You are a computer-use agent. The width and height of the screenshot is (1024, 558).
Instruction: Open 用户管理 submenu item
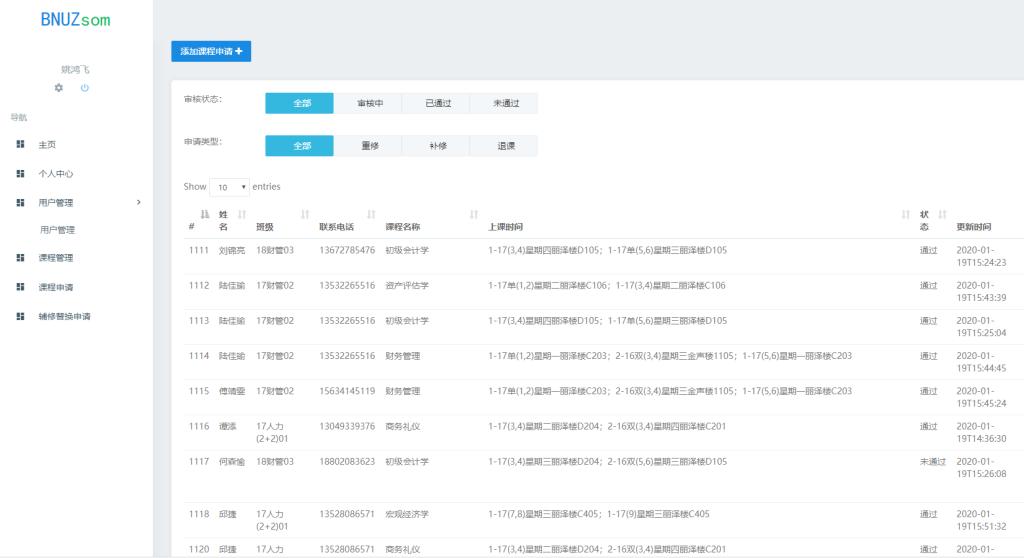57,230
